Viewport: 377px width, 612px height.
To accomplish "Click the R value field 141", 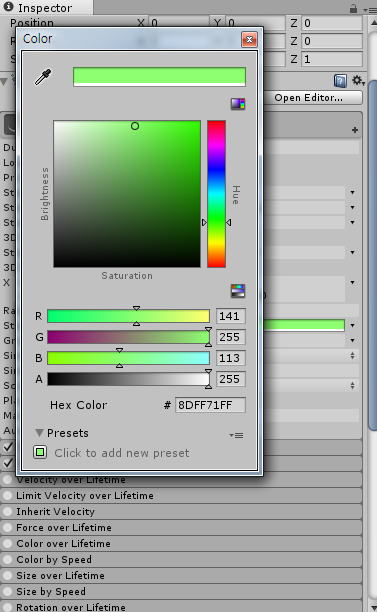I will 231,316.
